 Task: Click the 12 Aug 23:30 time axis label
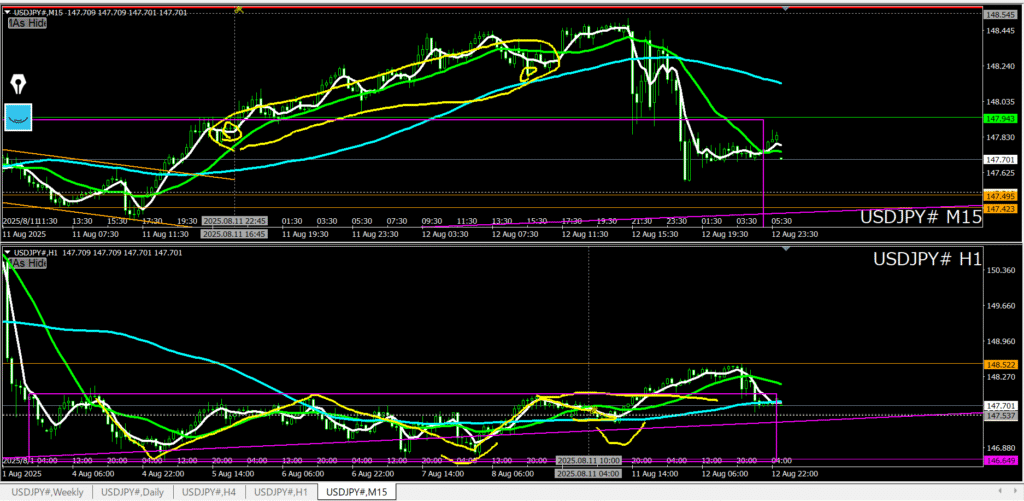(x=795, y=234)
